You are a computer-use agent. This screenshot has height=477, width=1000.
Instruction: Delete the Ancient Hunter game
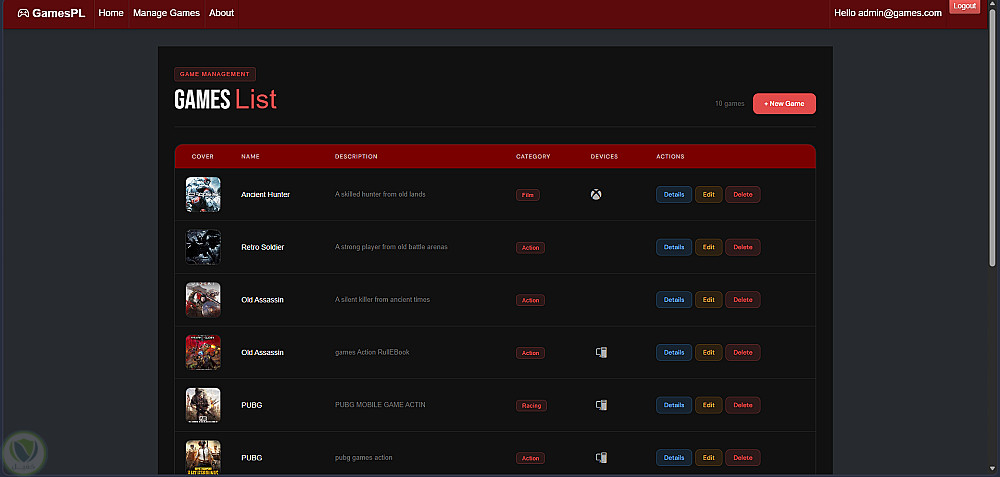742,194
